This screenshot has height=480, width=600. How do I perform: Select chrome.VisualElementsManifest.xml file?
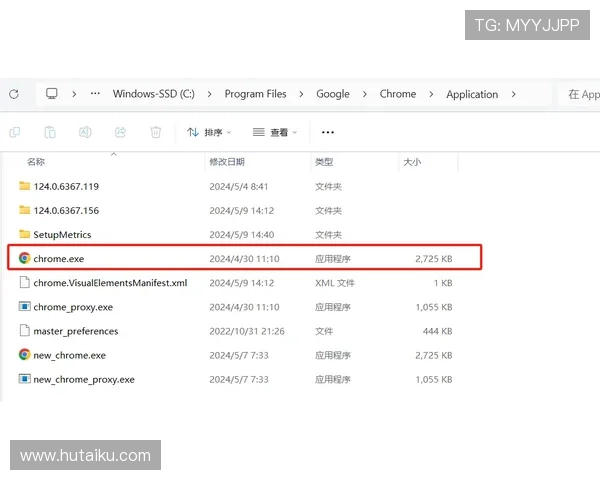(x=110, y=283)
